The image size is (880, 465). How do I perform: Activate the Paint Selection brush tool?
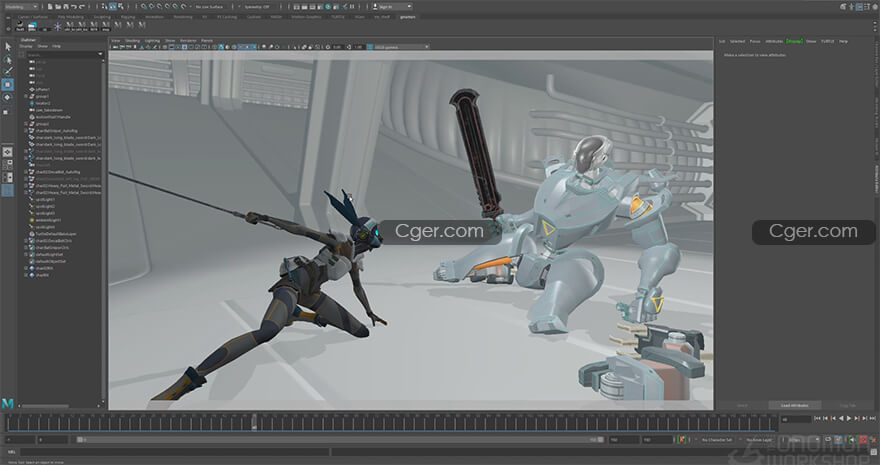coord(8,71)
